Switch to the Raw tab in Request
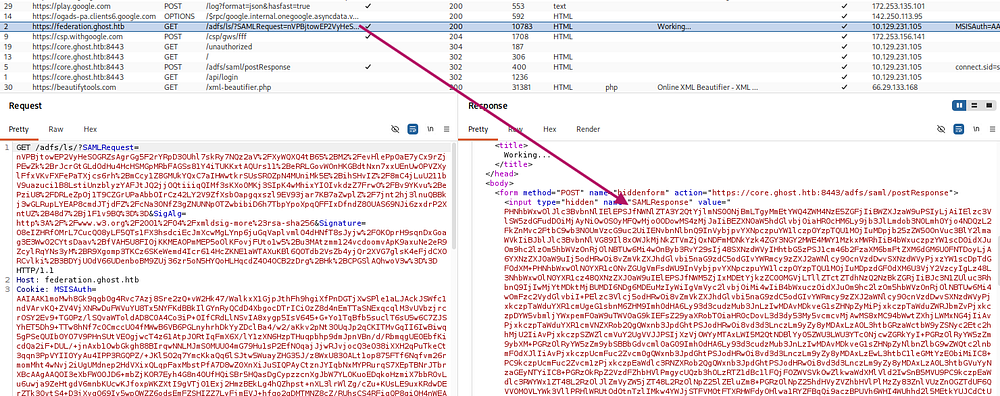 [56, 129]
